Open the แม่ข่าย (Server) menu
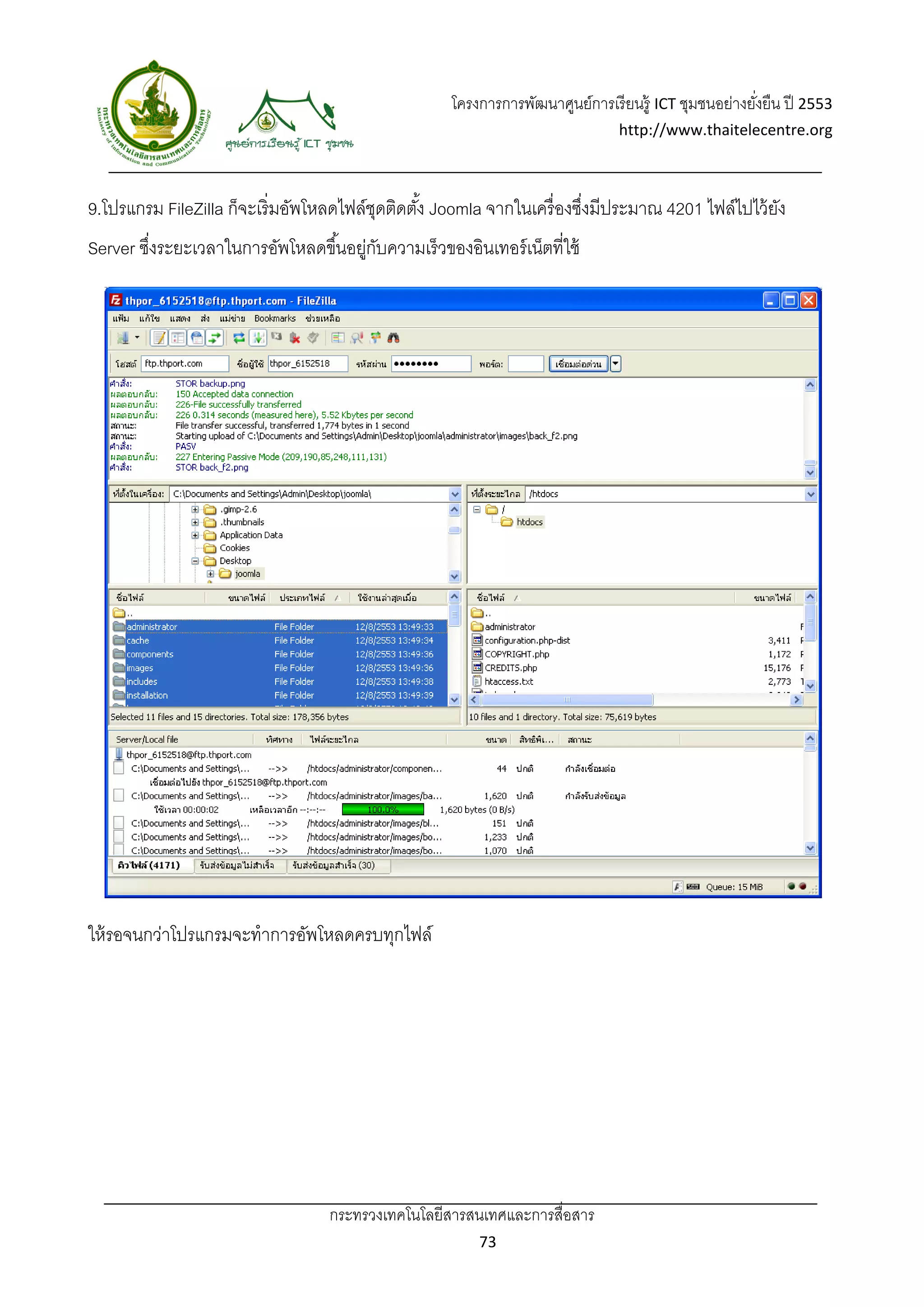924x1307 pixels. coord(232,318)
